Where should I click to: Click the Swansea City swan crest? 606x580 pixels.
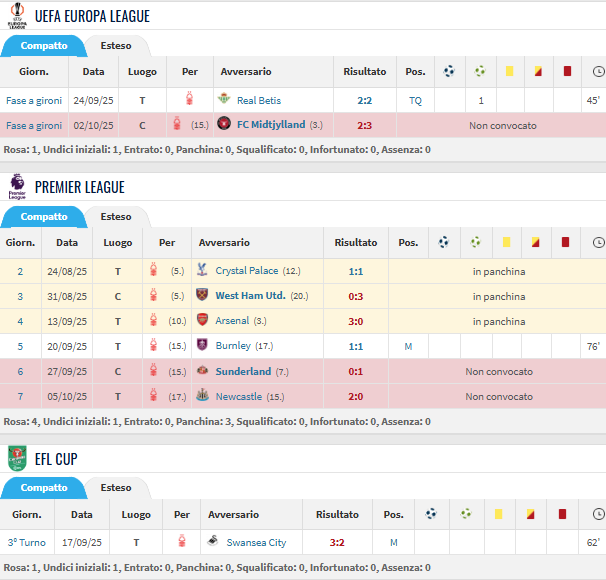212,542
